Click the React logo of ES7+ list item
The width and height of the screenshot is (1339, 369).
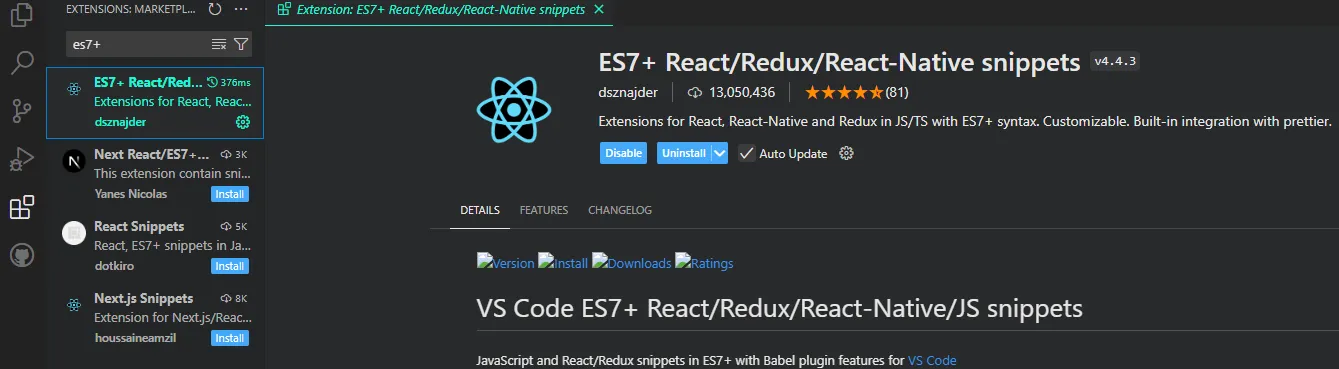(73, 89)
